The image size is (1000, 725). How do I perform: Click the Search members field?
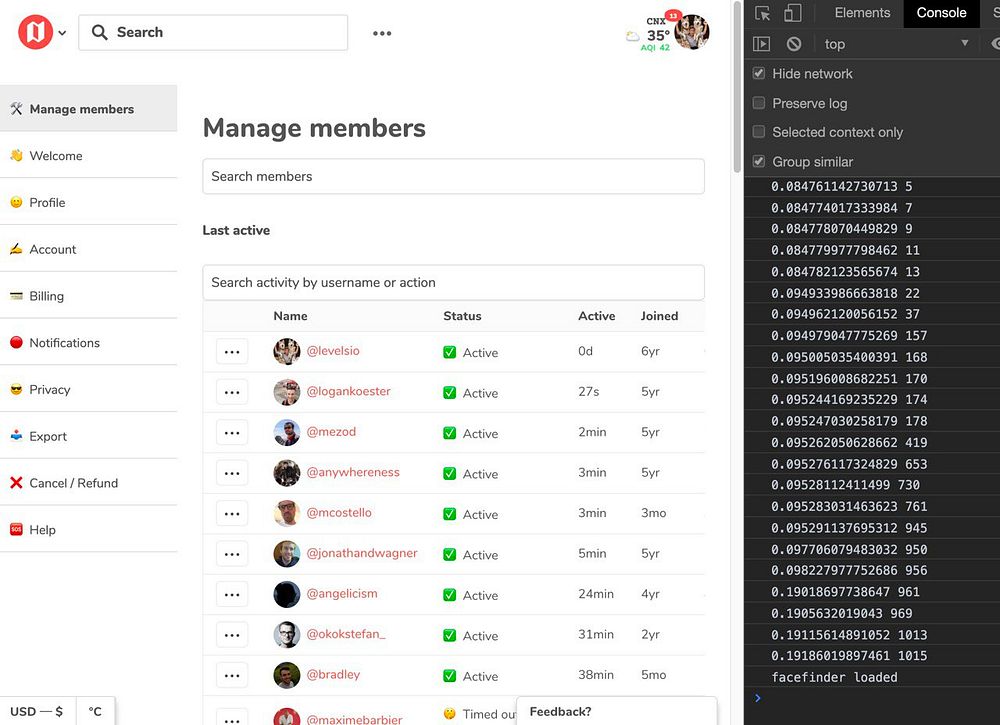tap(453, 177)
